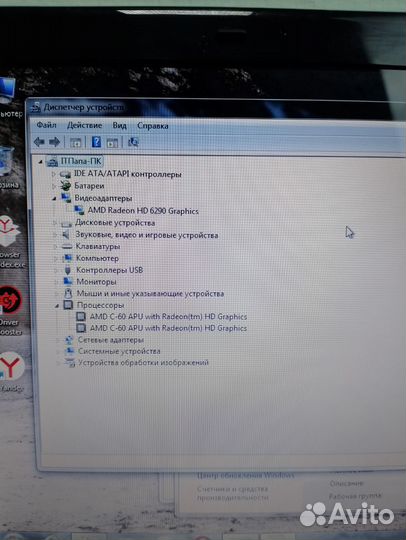Select Устройства обработки изображений category

click(143, 363)
